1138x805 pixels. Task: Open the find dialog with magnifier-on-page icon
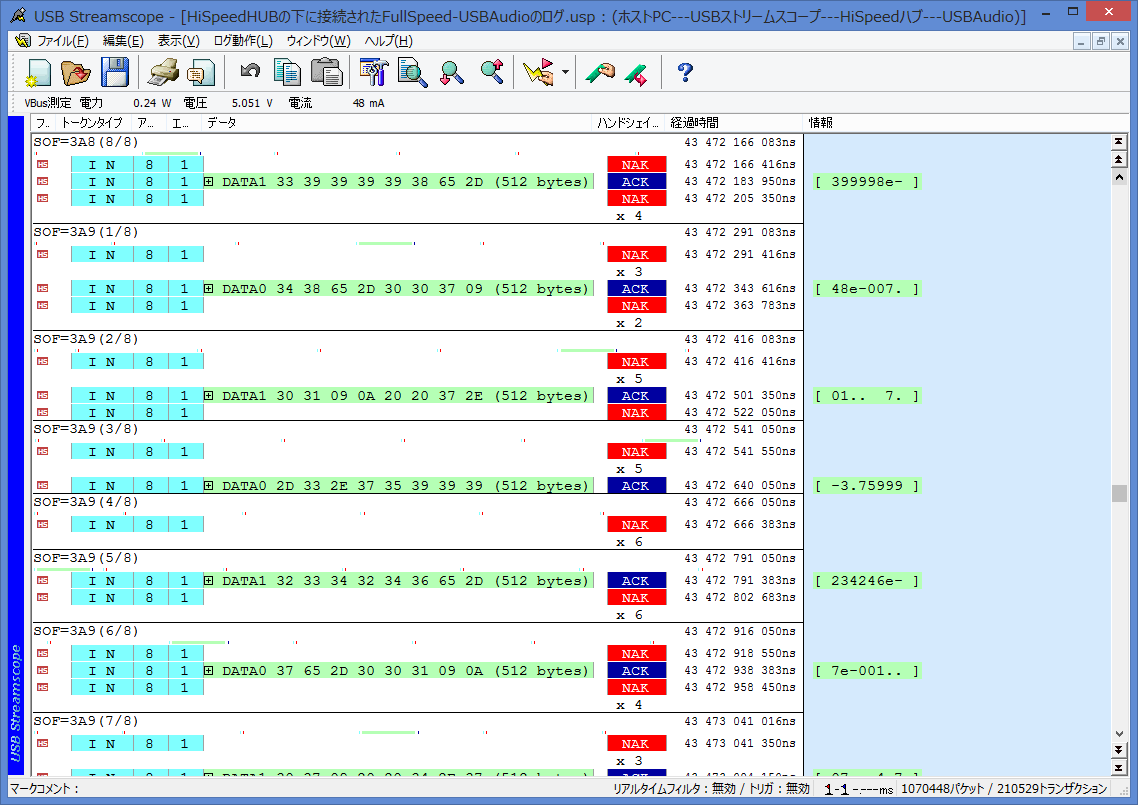click(412, 73)
